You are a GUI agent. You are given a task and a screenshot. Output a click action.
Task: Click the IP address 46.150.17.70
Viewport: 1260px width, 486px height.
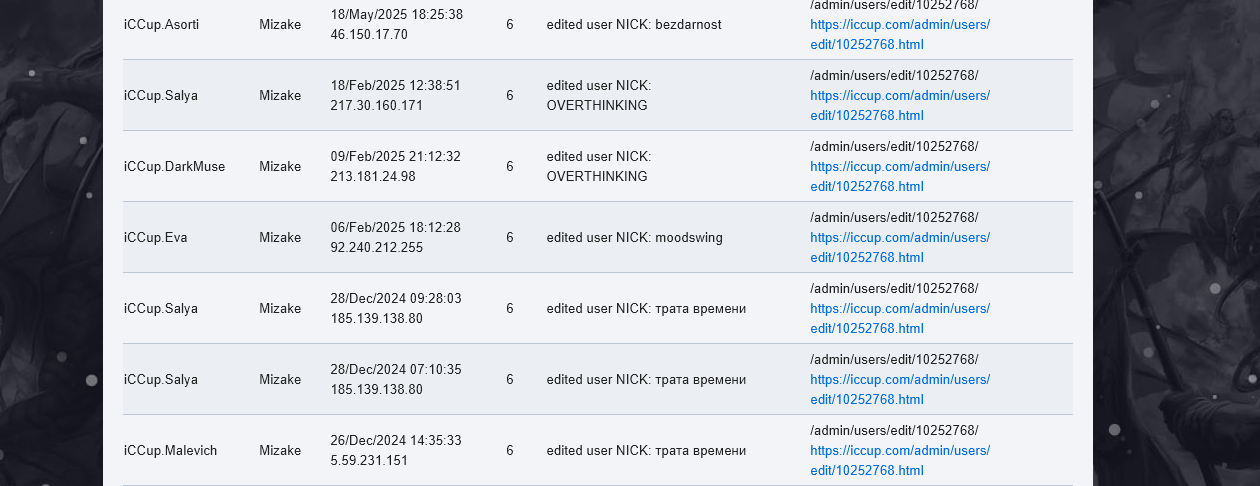(x=369, y=34)
